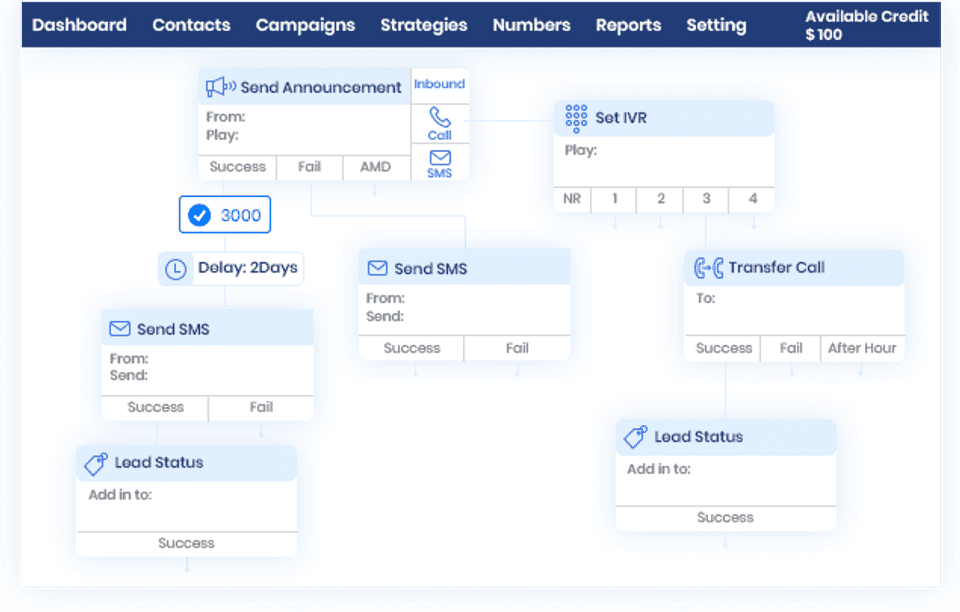960x612 pixels.
Task: Click the tag icon on right Lead Status
Action: [x=636, y=437]
